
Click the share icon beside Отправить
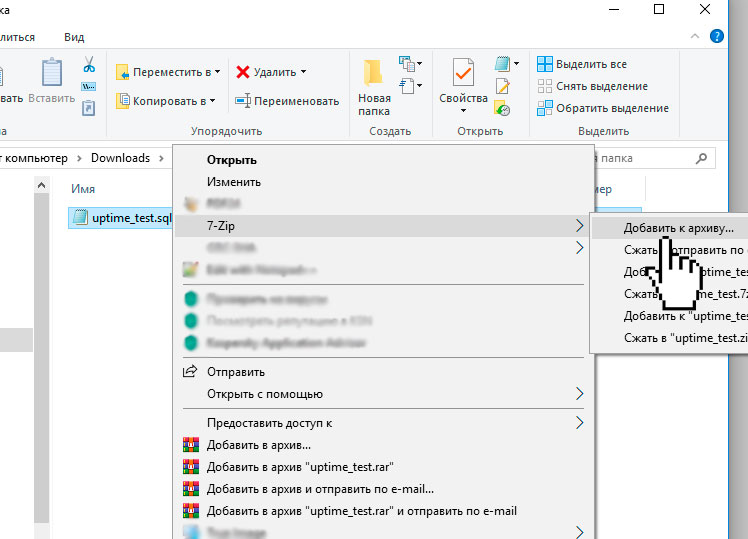pos(190,371)
